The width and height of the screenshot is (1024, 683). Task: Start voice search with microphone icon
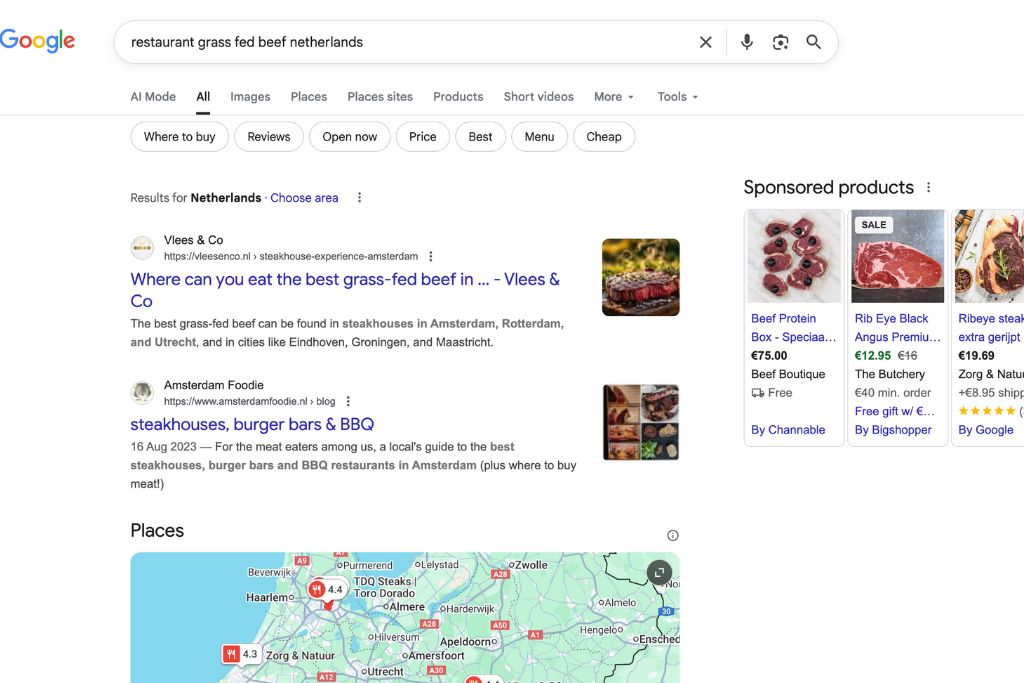746,42
